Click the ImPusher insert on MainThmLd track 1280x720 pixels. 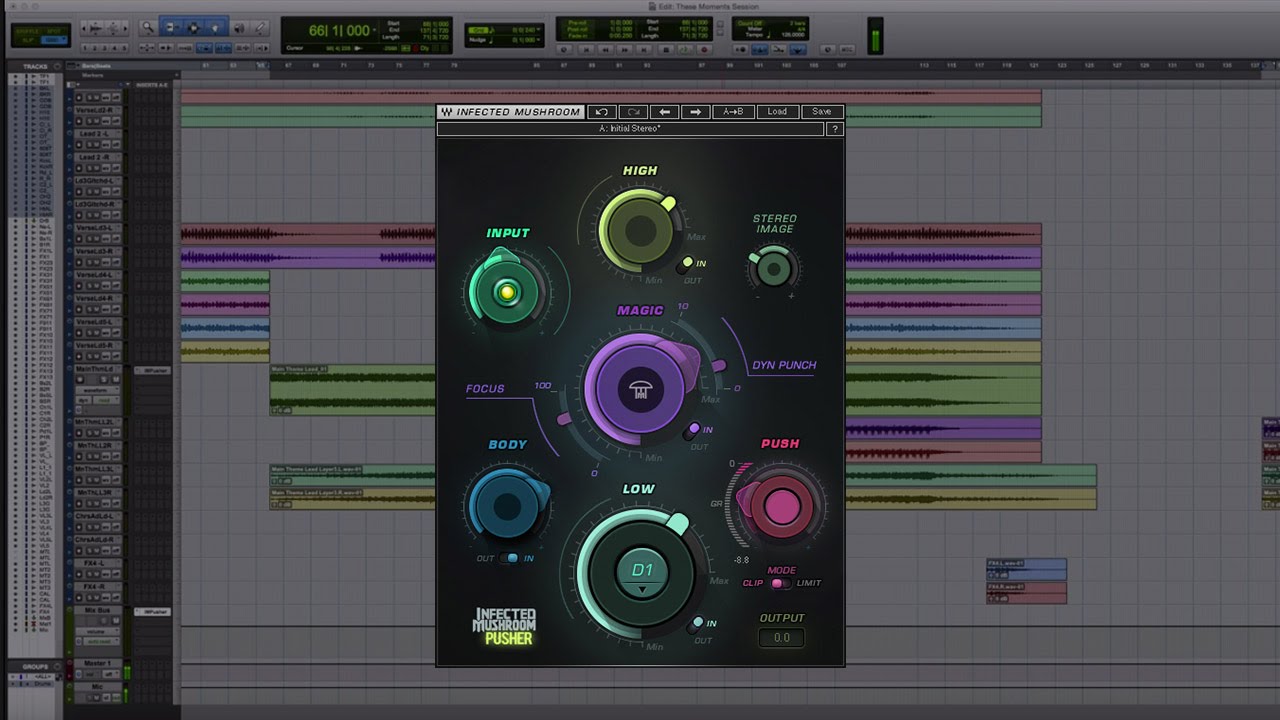(x=152, y=370)
